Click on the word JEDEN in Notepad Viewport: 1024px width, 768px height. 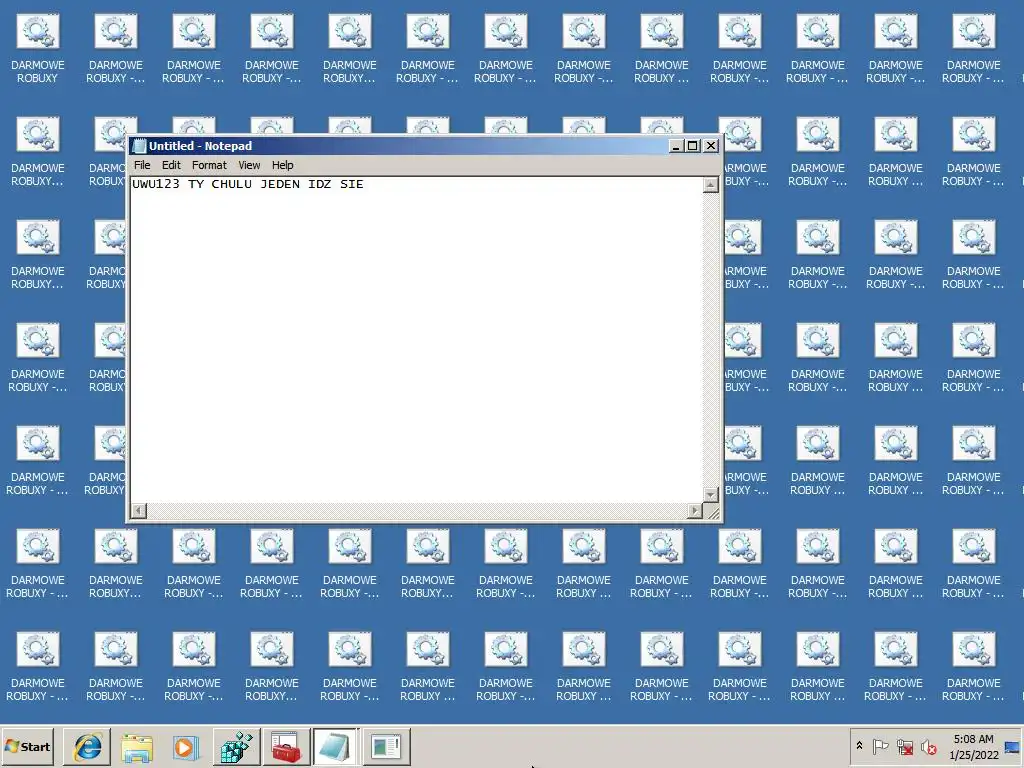(x=280, y=184)
